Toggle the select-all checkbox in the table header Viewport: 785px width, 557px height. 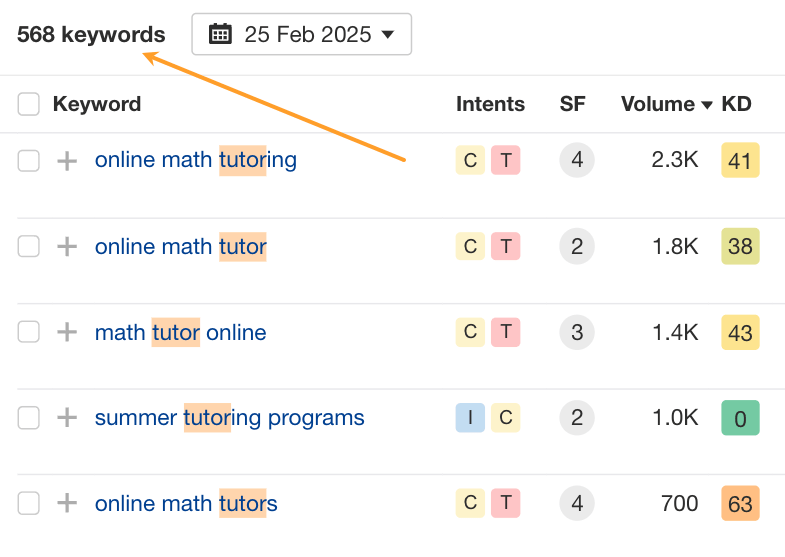coord(29,104)
